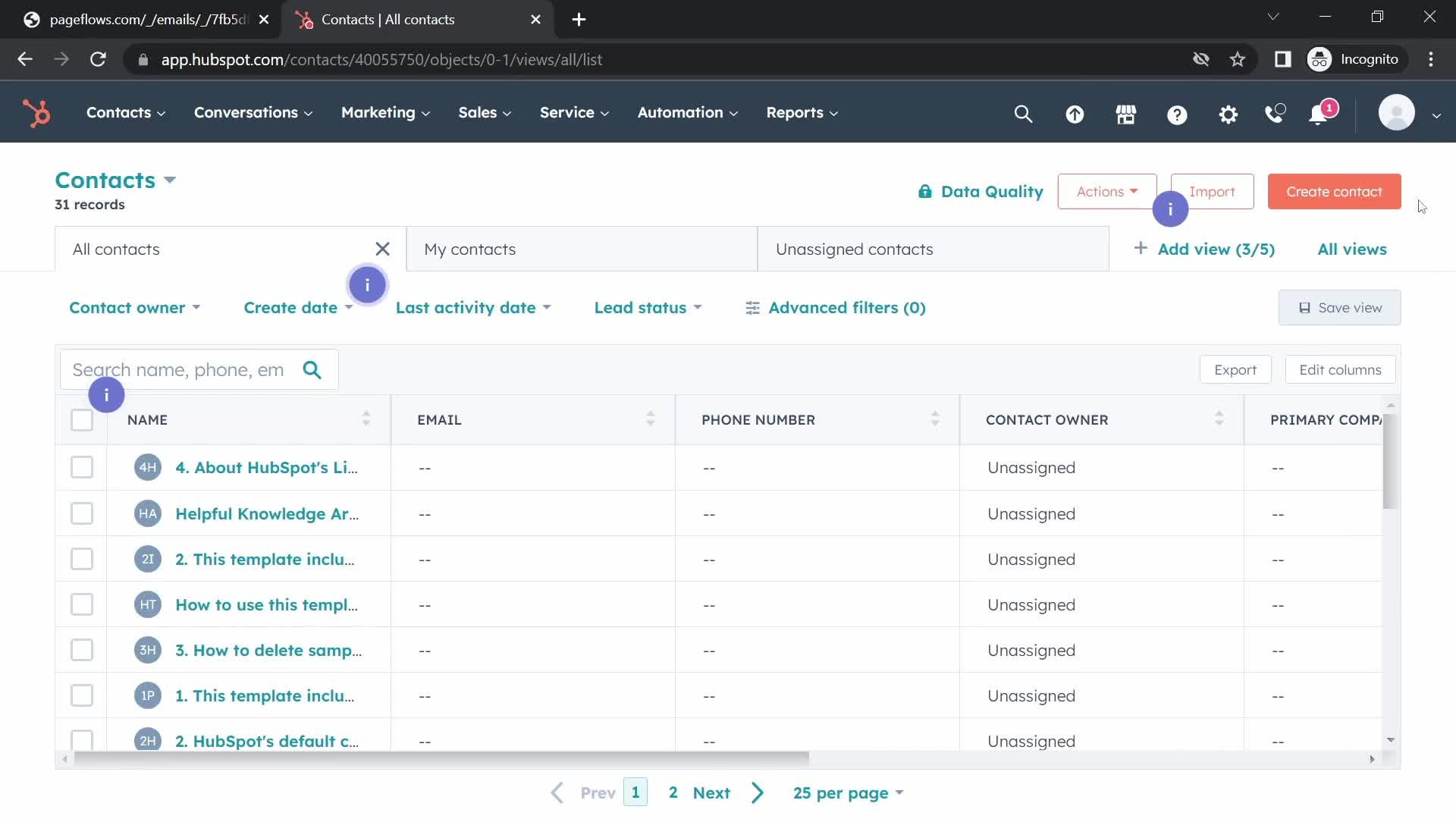Toggle the select all contacts checkbox
This screenshot has width=1456, height=819.
point(82,420)
